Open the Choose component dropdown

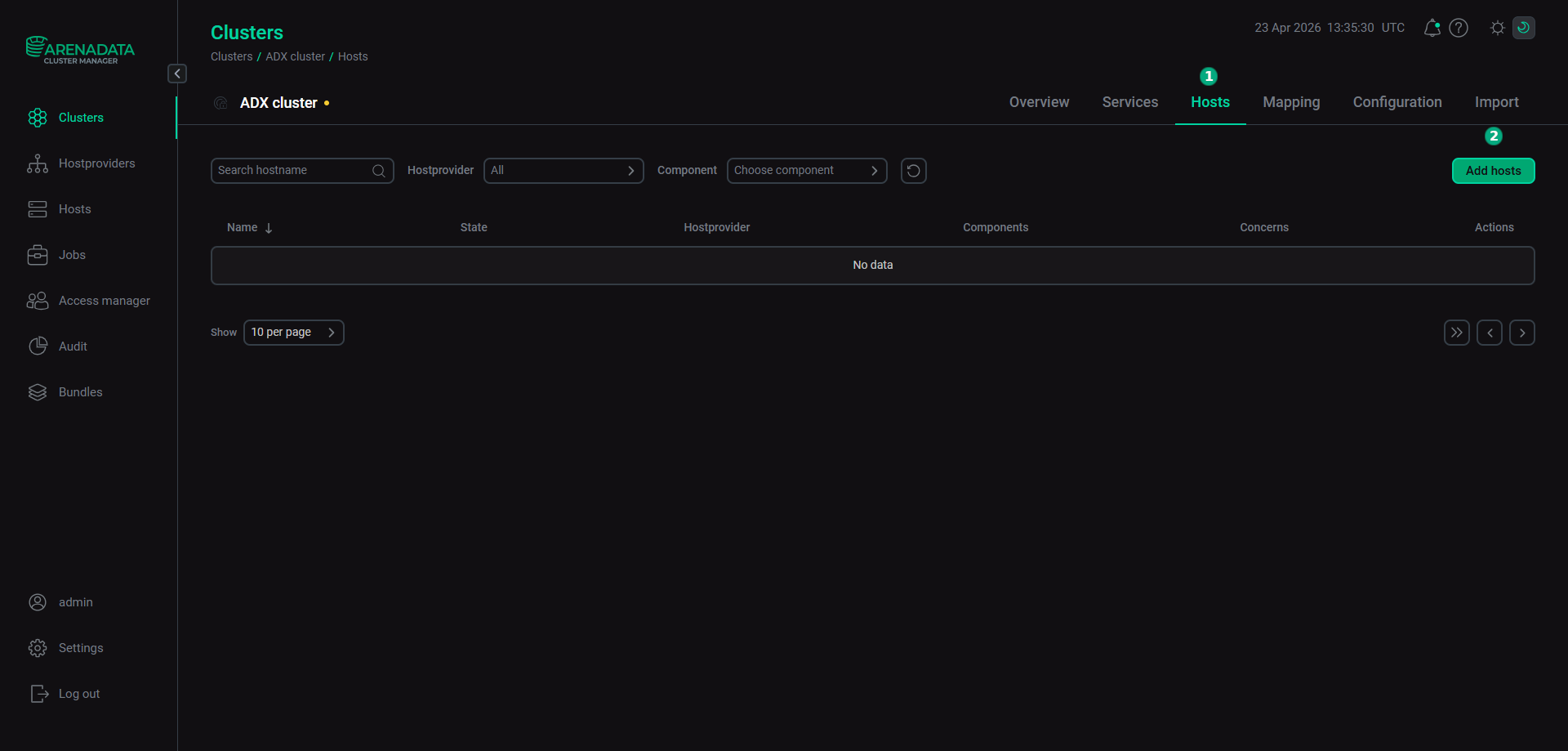[807, 171]
